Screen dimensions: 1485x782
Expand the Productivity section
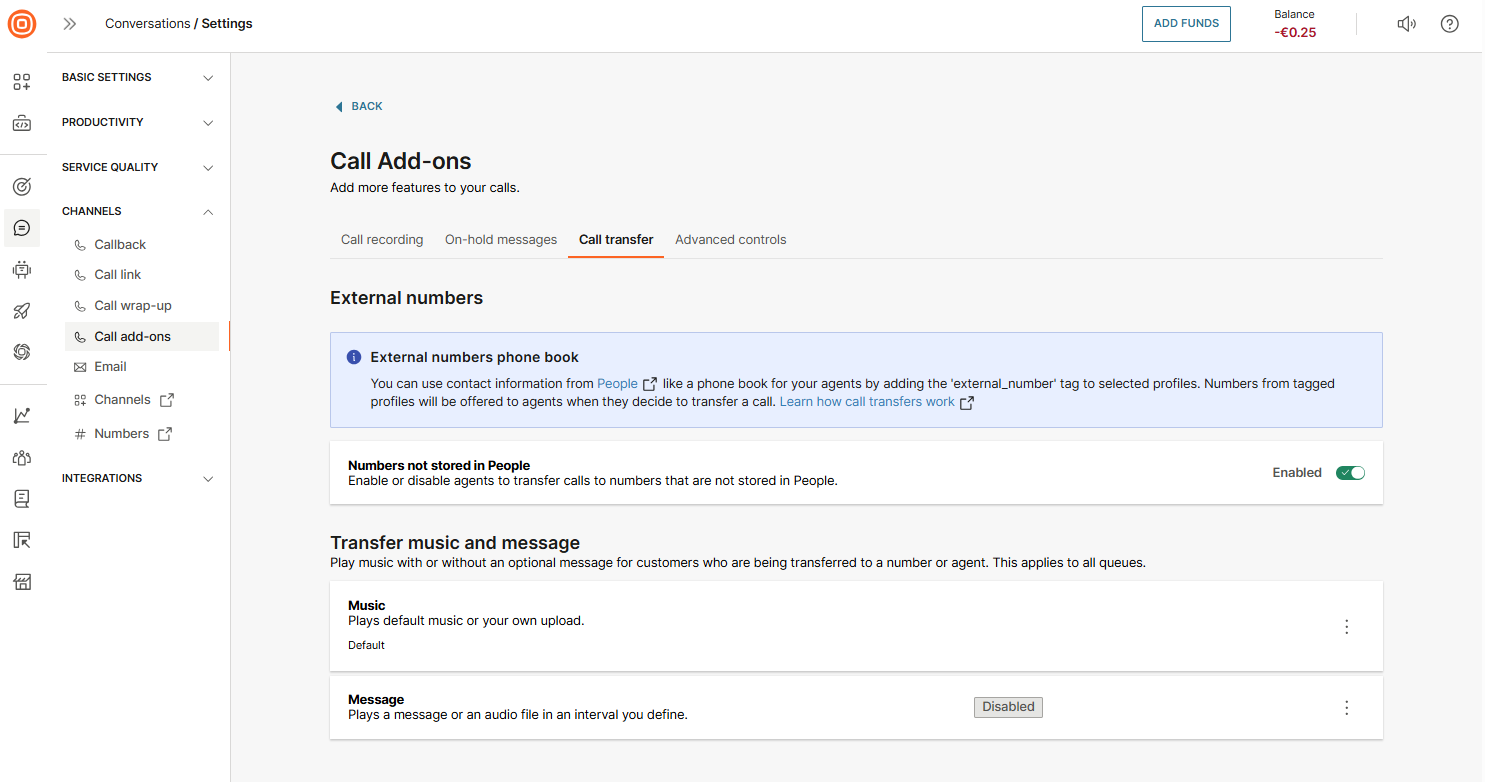pyautogui.click(x=138, y=123)
